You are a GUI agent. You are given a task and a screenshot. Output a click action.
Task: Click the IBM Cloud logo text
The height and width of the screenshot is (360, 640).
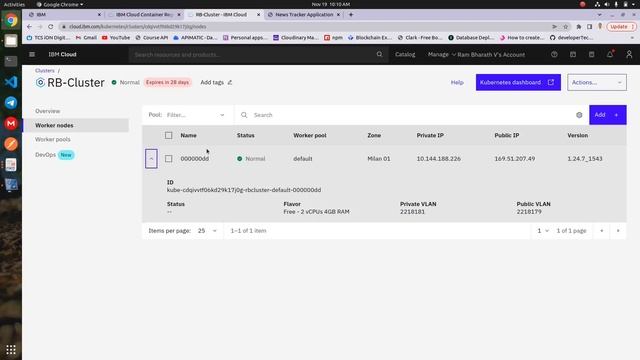pyautogui.click(x=62, y=54)
